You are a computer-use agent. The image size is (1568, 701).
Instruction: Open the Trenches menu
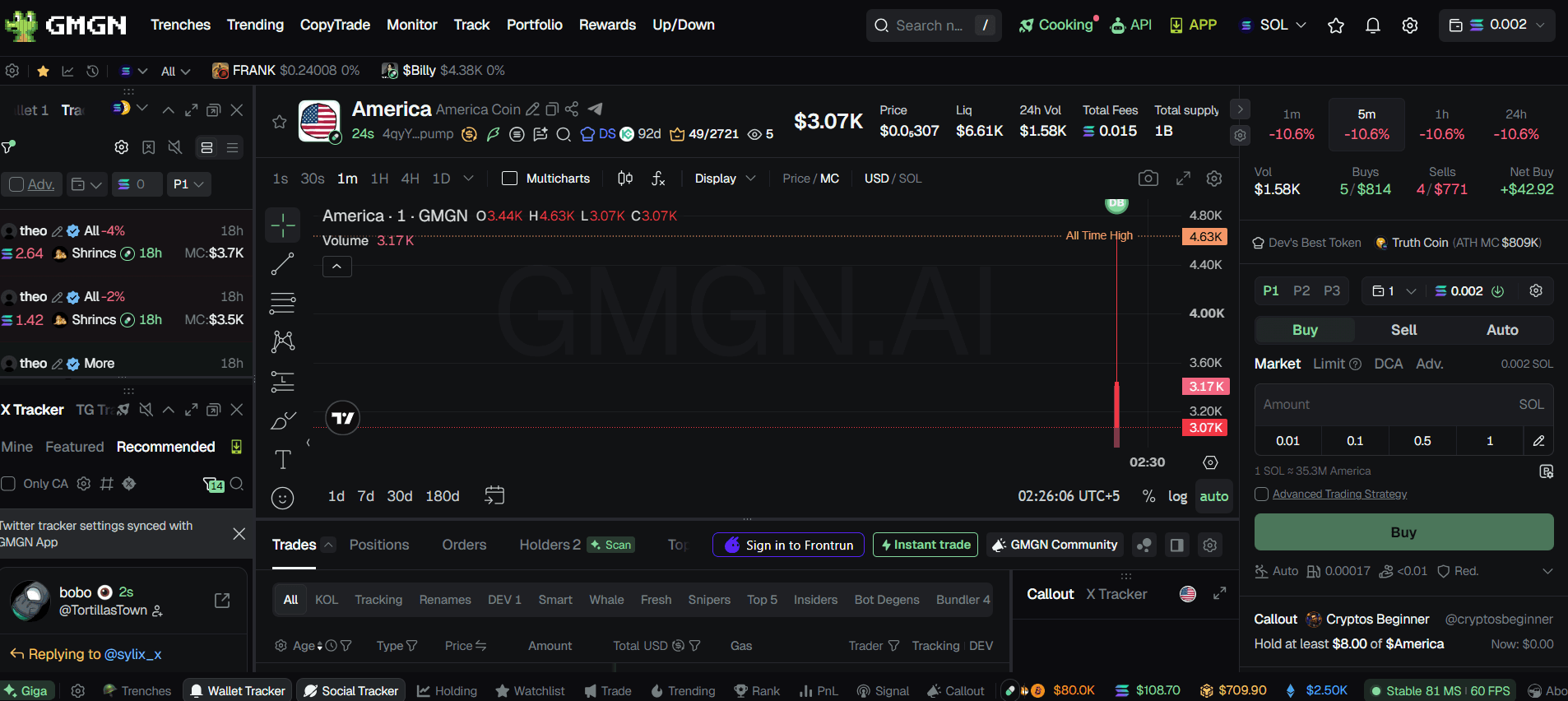tap(180, 25)
